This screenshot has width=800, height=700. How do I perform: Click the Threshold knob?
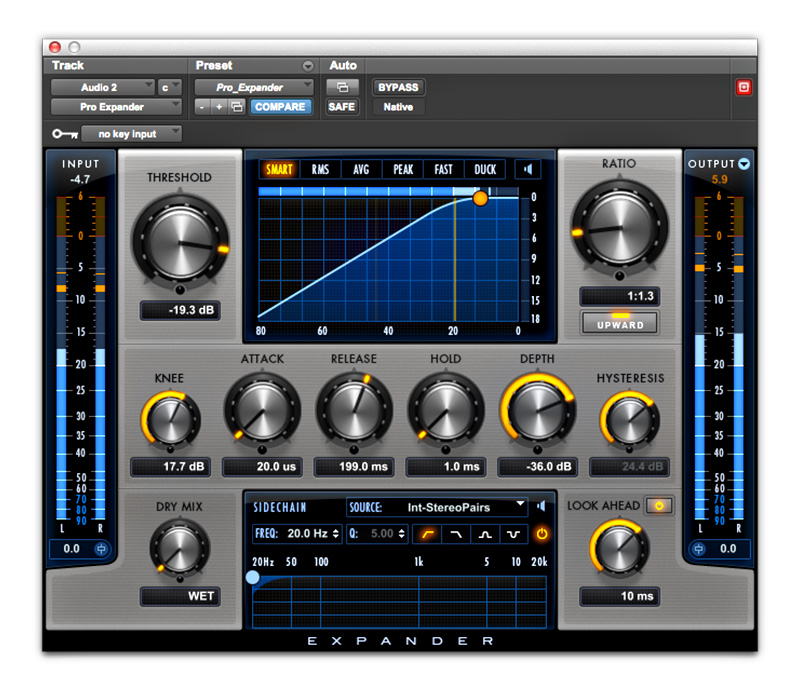tap(180, 242)
